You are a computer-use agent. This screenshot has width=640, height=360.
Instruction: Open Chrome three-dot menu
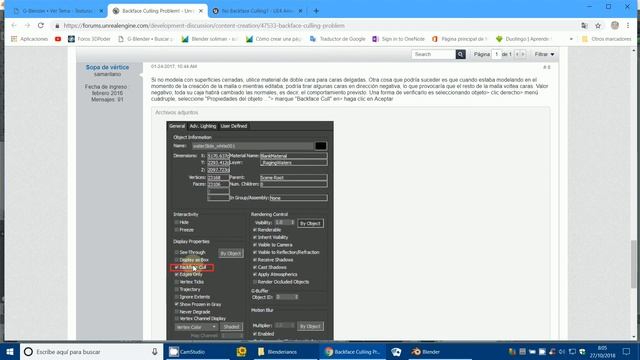click(628, 25)
